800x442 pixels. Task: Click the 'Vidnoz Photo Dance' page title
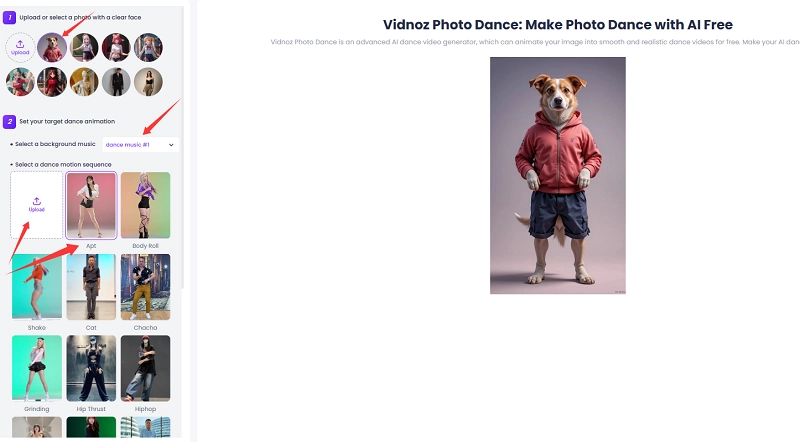click(x=558, y=24)
